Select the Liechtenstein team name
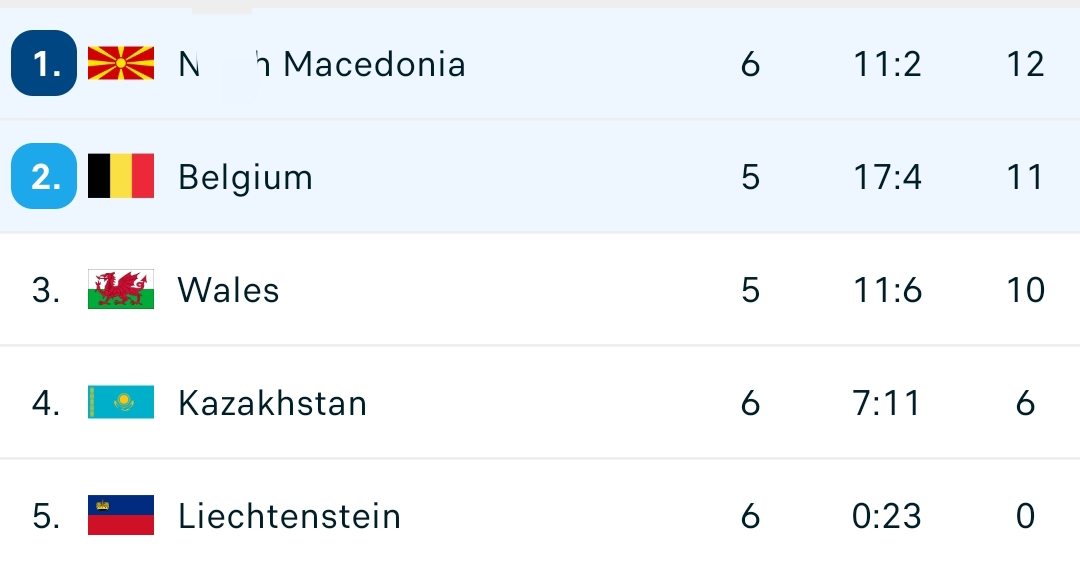This screenshot has width=1080, height=564. click(x=289, y=516)
